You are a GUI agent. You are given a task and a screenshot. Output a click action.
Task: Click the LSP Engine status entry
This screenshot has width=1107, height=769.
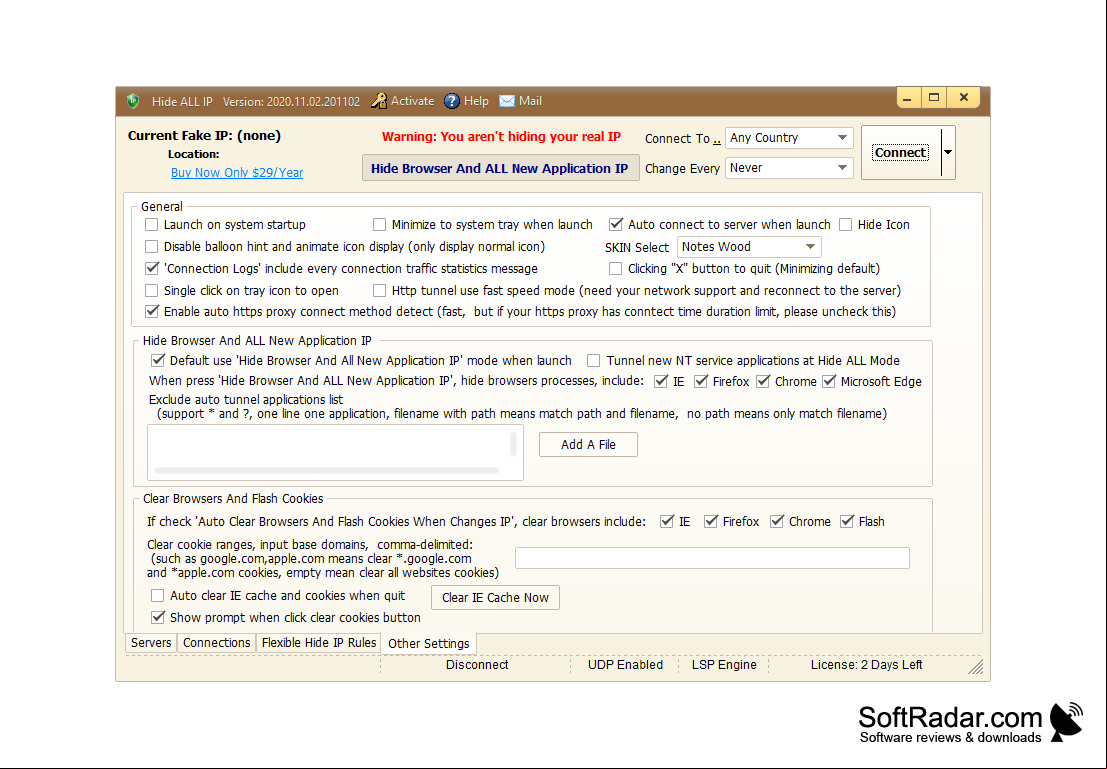coord(724,664)
